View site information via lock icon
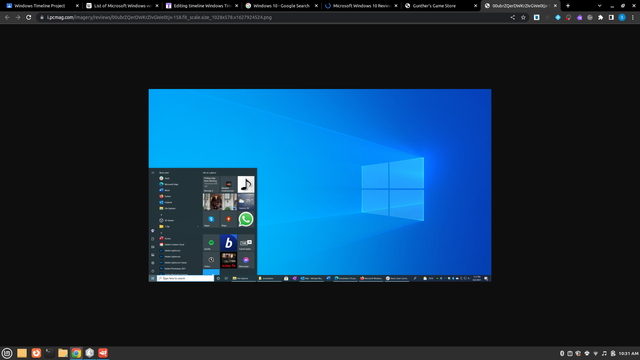 [42, 18]
